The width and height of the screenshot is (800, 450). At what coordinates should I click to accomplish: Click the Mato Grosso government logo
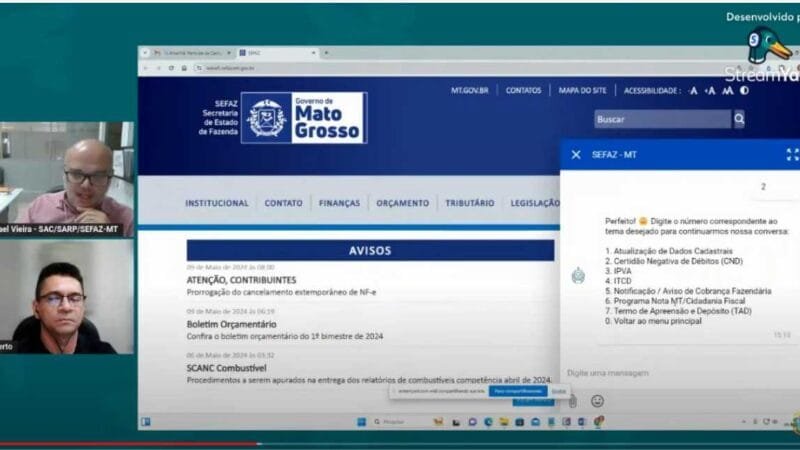pyautogui.click(x=304, y=118)
